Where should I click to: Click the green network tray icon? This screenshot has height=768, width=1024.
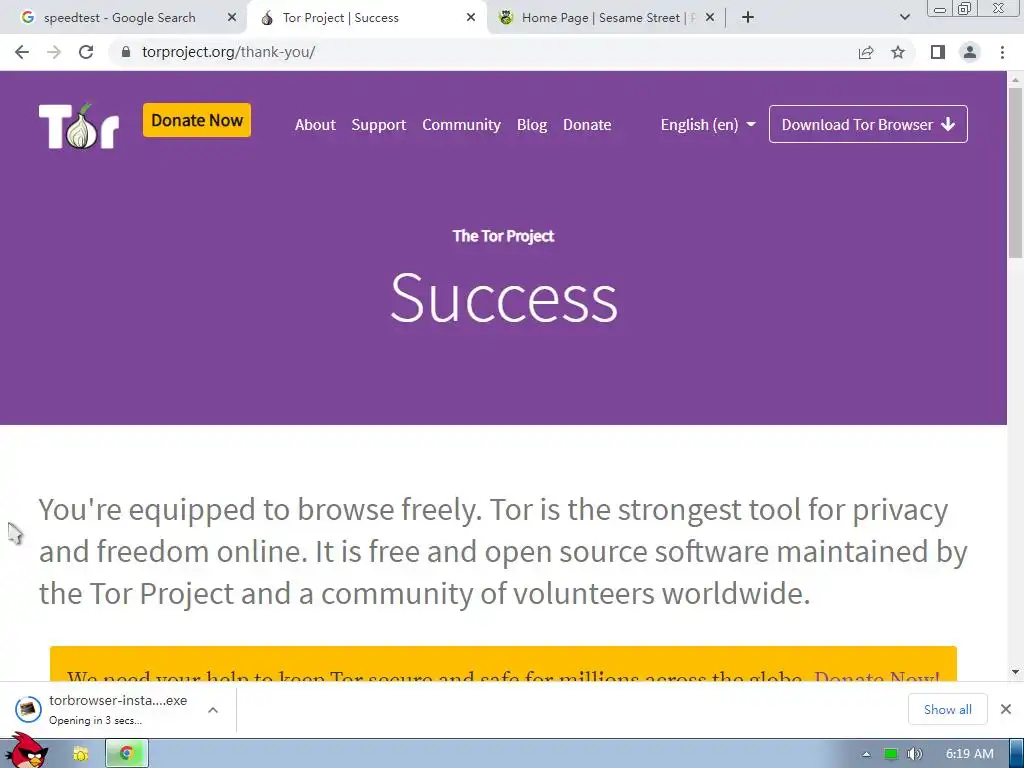pyautogui.click(x=891, y=754)
